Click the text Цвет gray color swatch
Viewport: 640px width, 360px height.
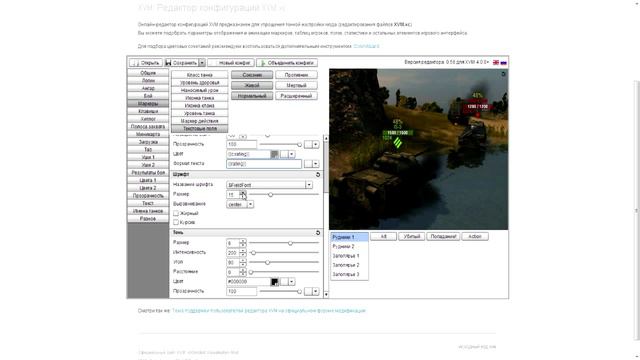[275, 154]
